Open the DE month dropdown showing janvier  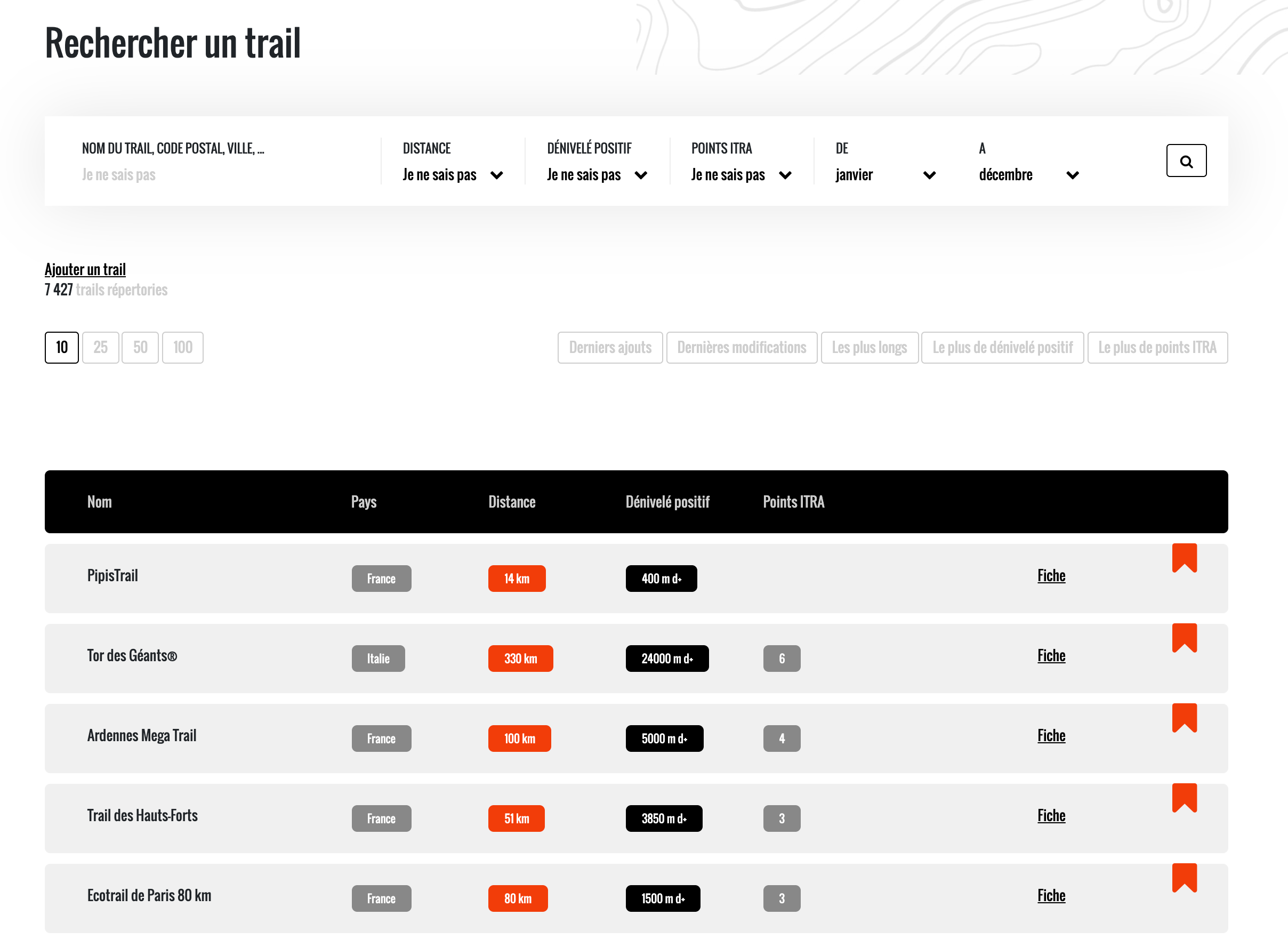[885, 174]
